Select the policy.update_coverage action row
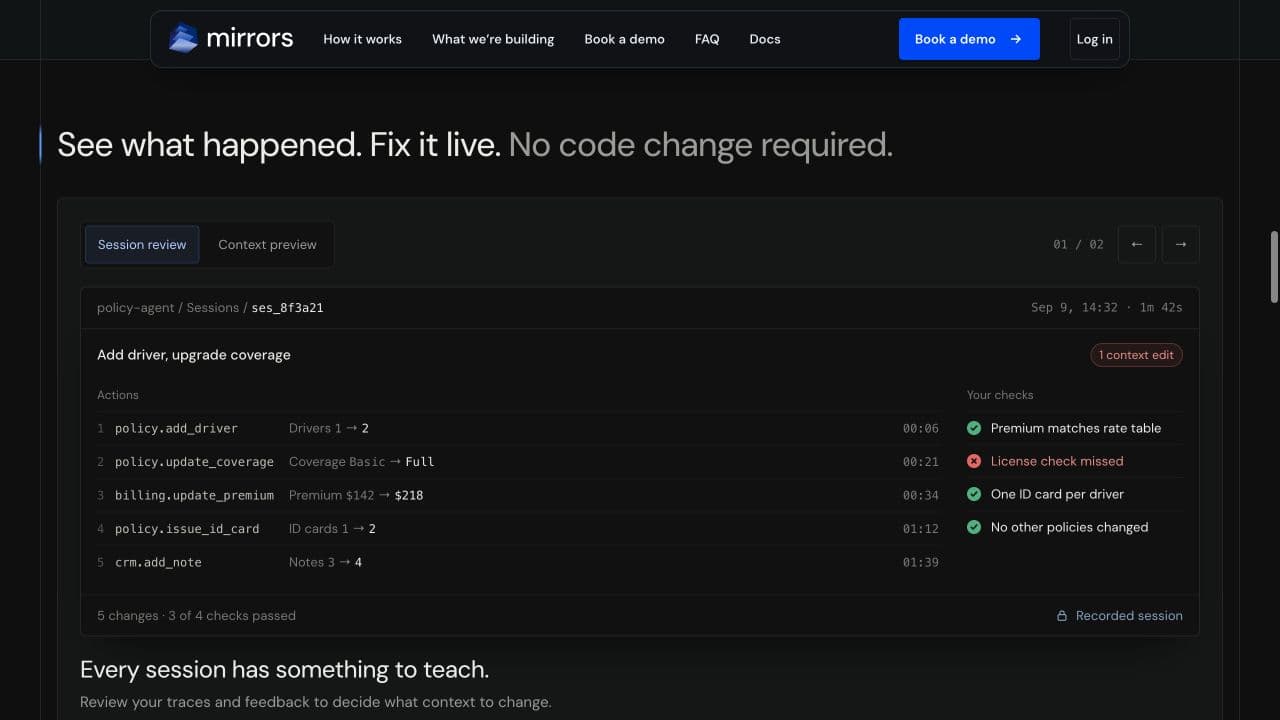Screen dimensions: 1280x720 [518, 462]
